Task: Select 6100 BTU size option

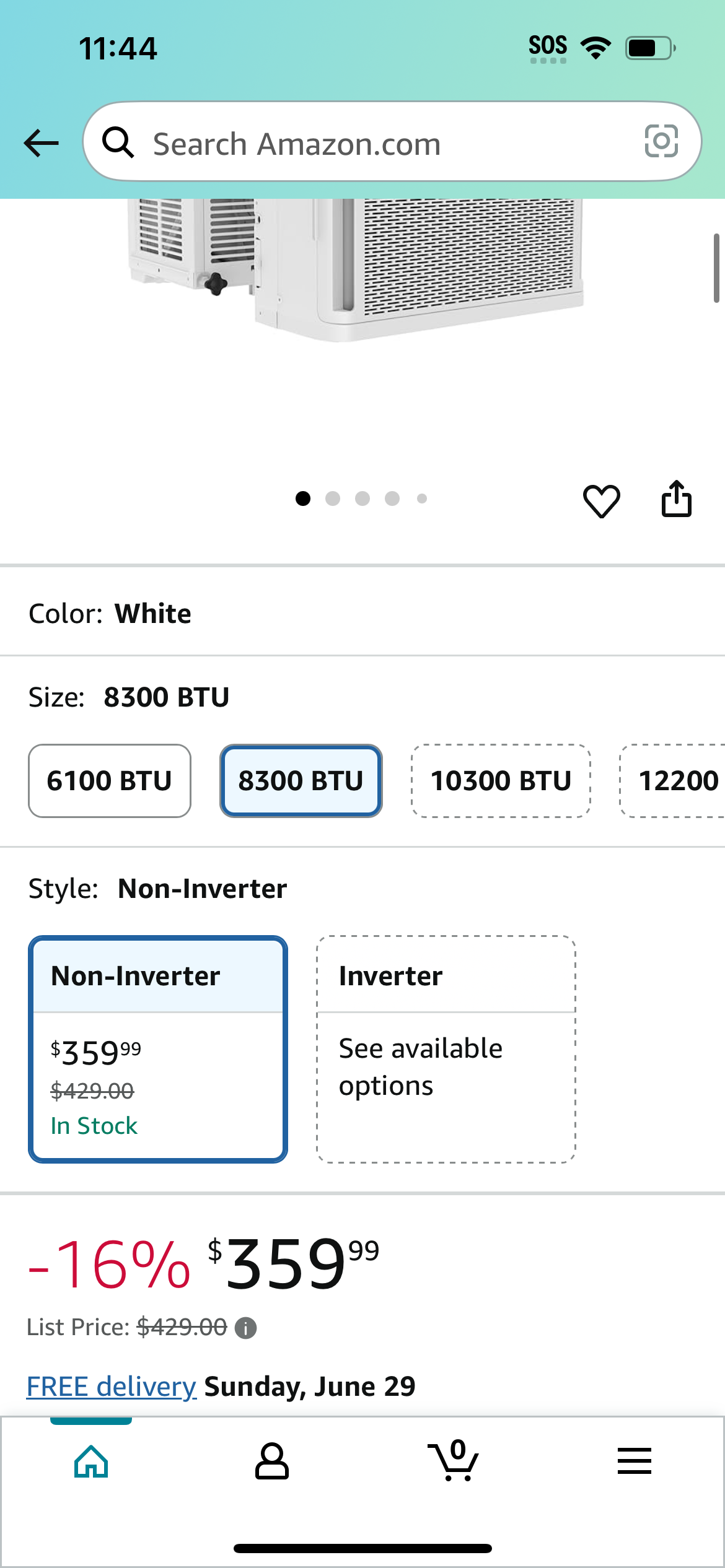Action: (110, 781)
